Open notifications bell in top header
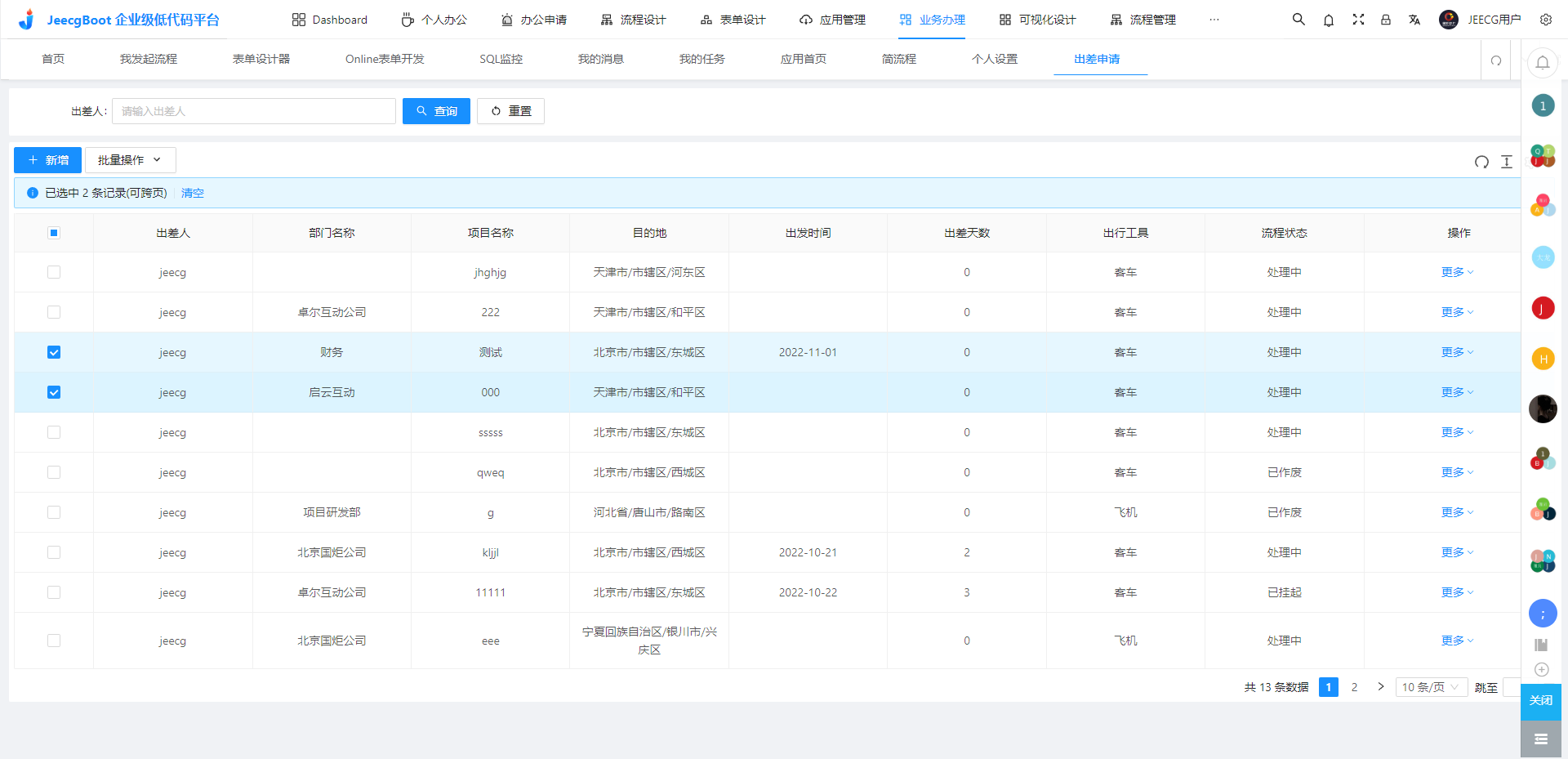The height and width of the screenshot is (759, 1568). [1329, 20]
